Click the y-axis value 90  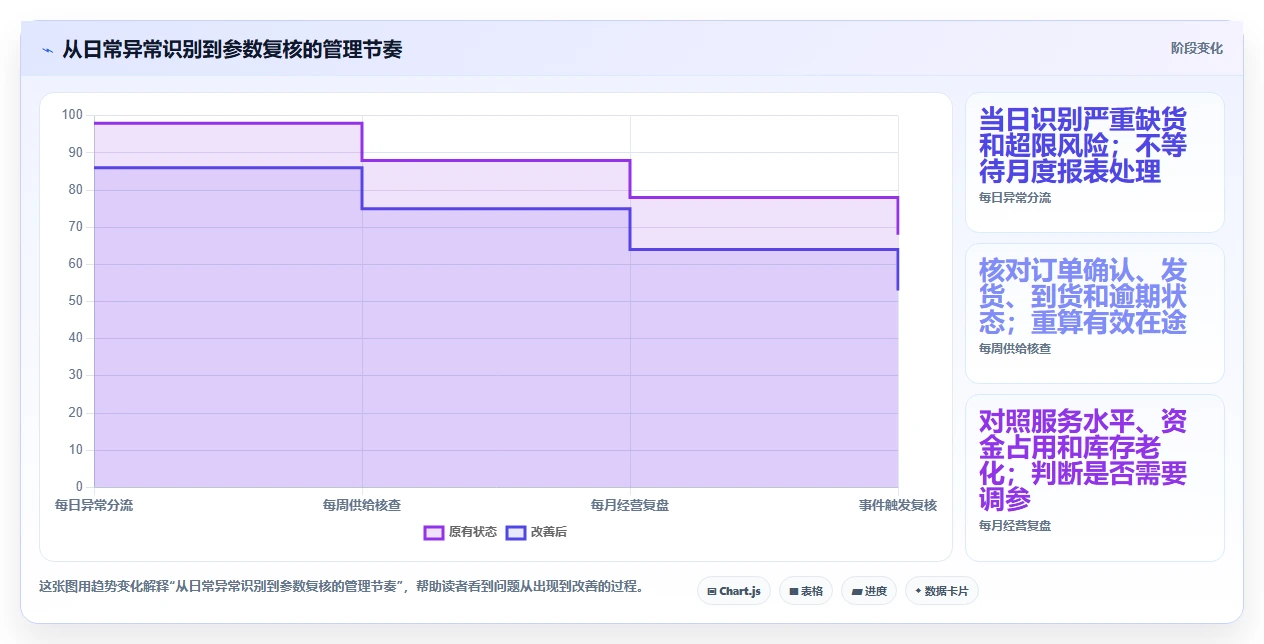tap(75, 153)
